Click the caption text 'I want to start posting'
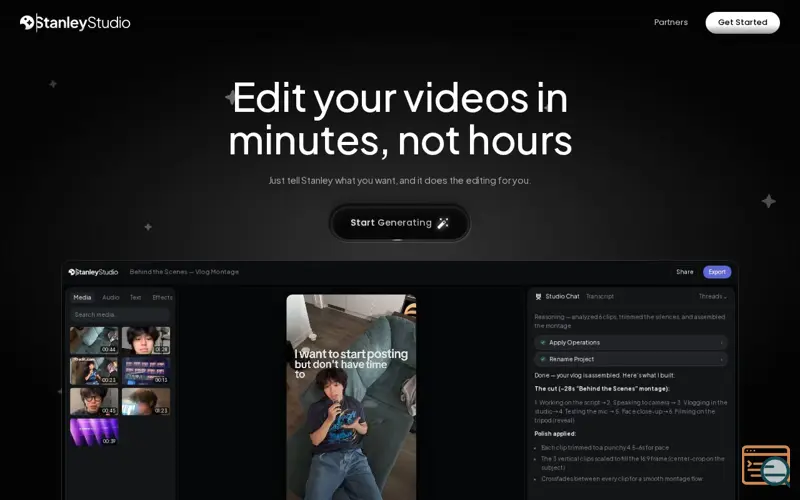This screenshot has height=500, width=800. pyautogui.click(x=351, y=354)
